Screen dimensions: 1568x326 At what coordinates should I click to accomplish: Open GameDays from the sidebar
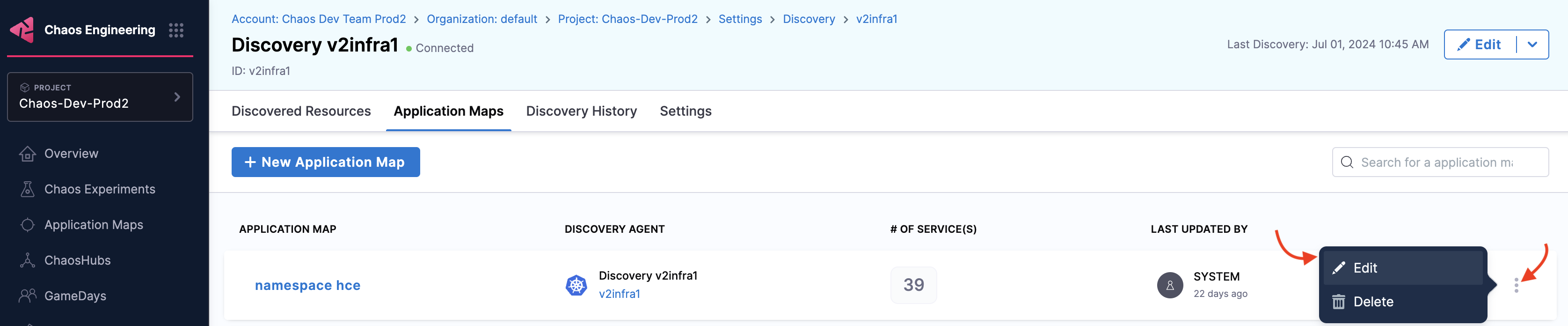(75, 296)
